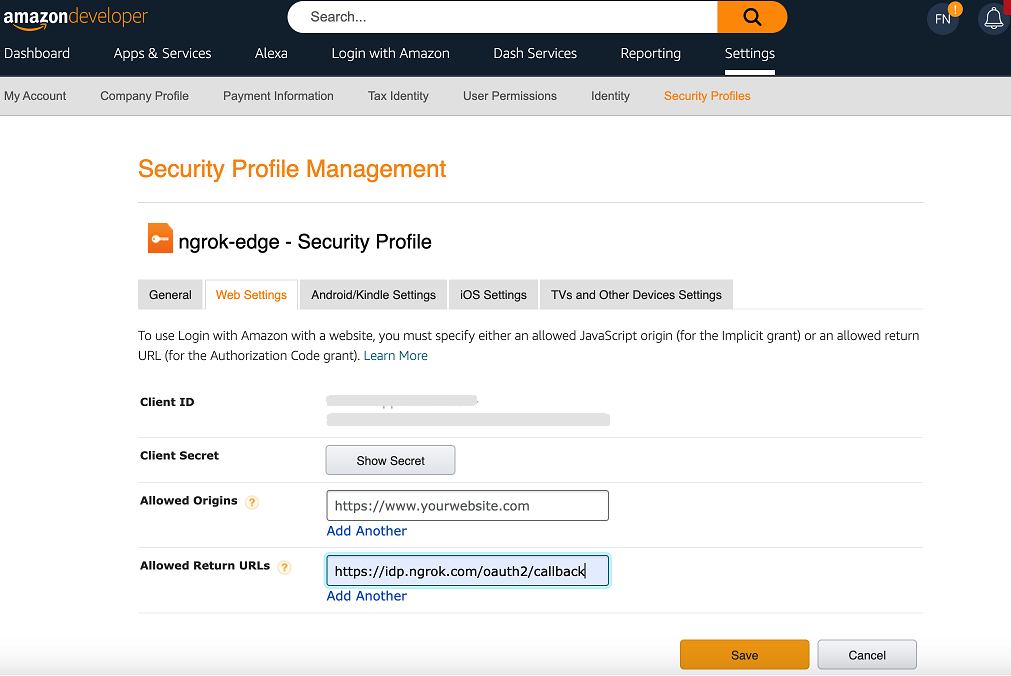Cancel the web settings changes
Image resolution: width=1011 pixels, height=676 pixels.
(x=867, y=655)
